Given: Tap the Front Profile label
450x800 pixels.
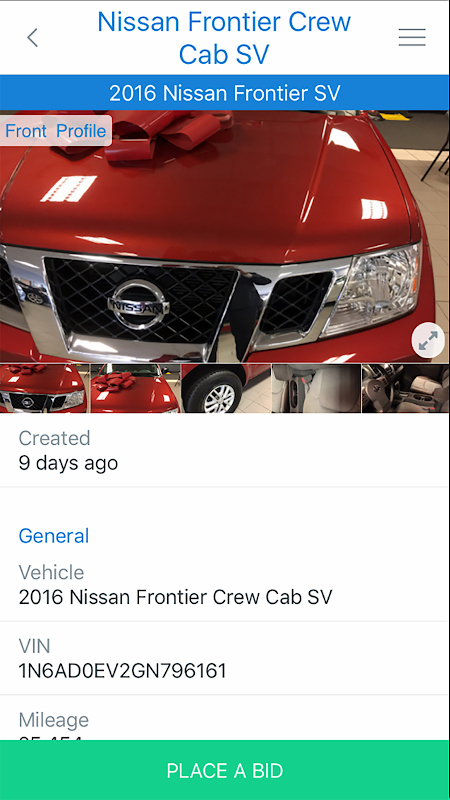Looking at the screenshot, I should click(x=56, y=131).
